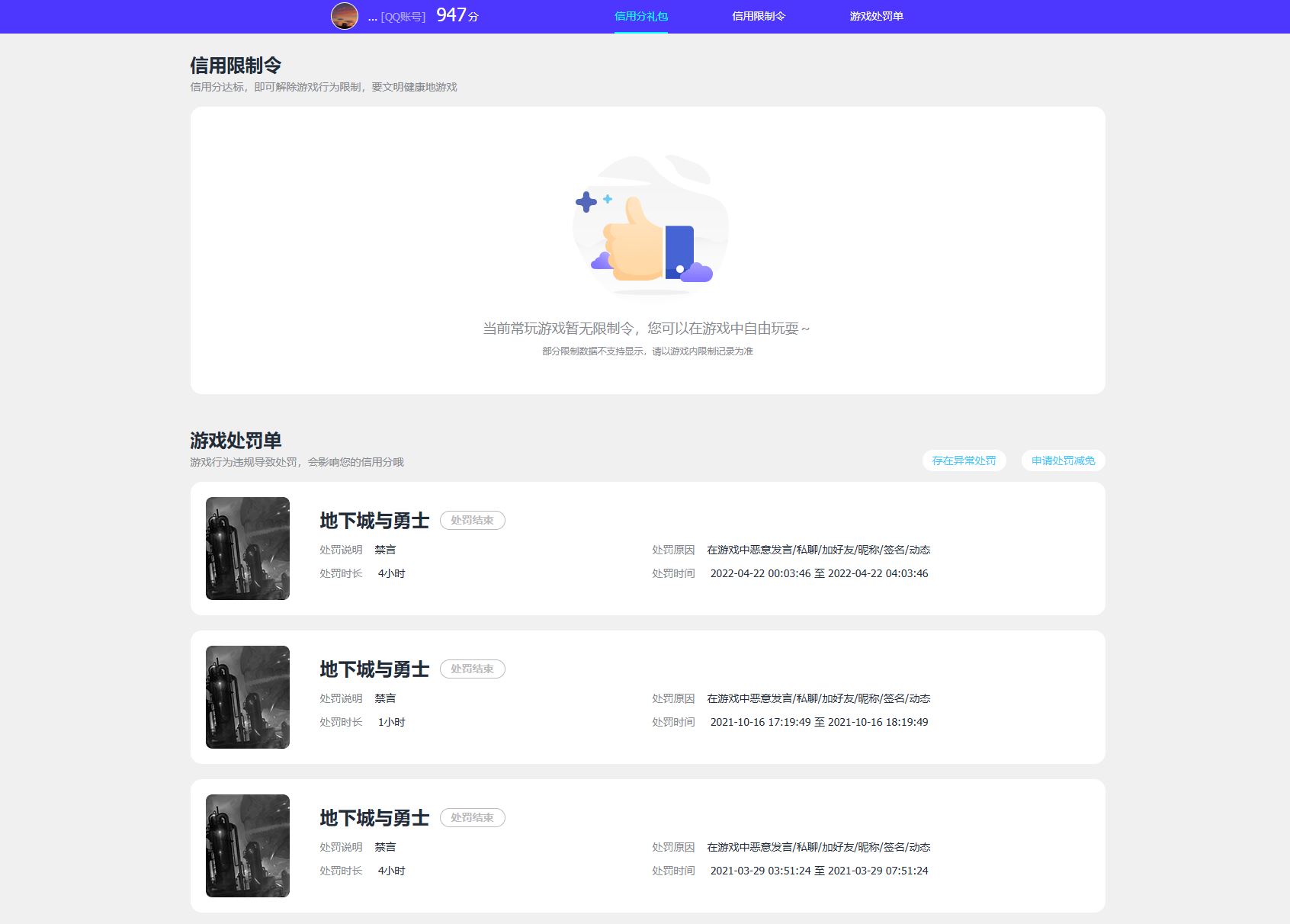The height and width of the screenshot is (924, 1290).
Task: Click the 游戏处罚单 section heading
Action: (237, 441)
